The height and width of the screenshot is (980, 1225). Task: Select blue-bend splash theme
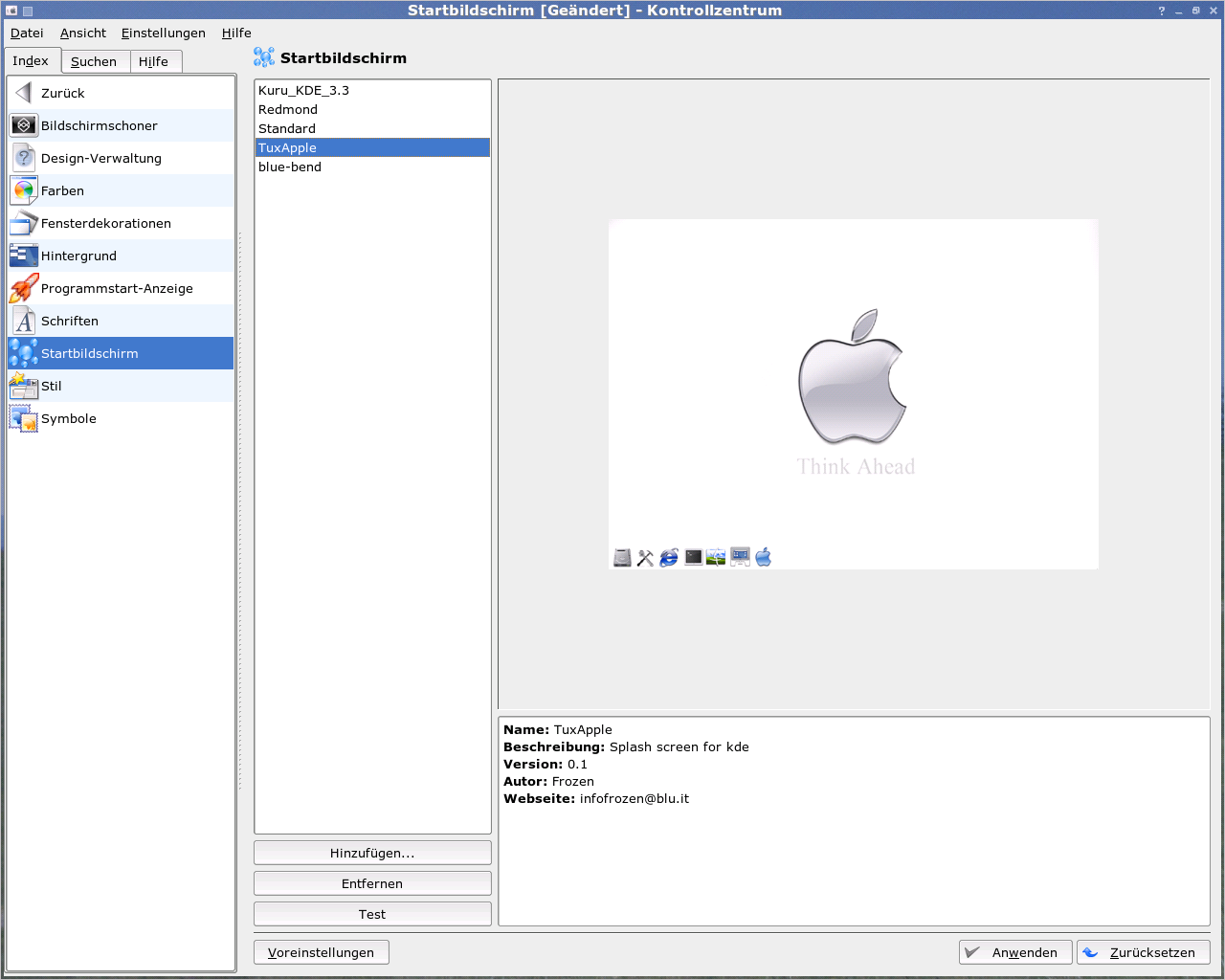tap(372, 167)
